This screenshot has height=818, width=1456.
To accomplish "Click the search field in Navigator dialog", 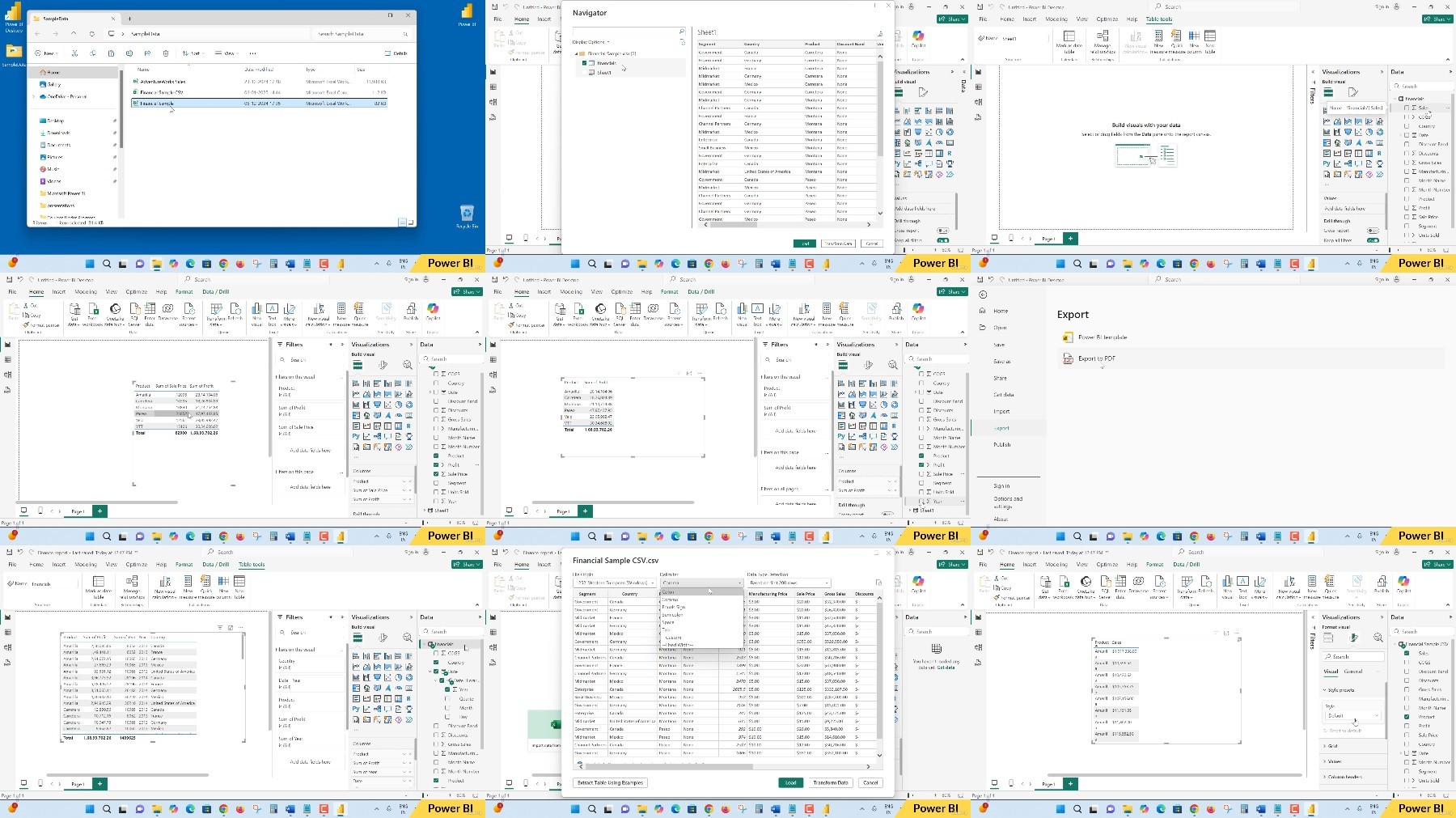I will click(629, 32).
